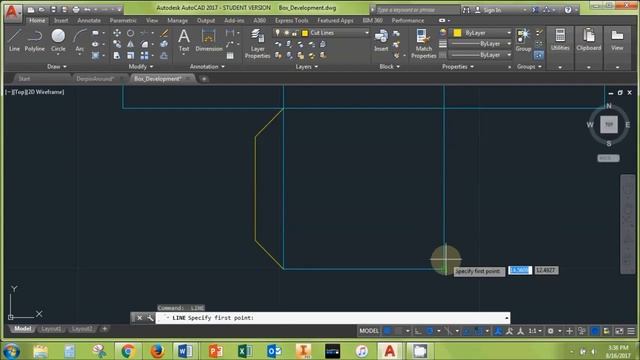Viewport: 640px width, 360px height.
Task: Select the Polyline tool
Action: pyautogui.click(x=35, y=40)
